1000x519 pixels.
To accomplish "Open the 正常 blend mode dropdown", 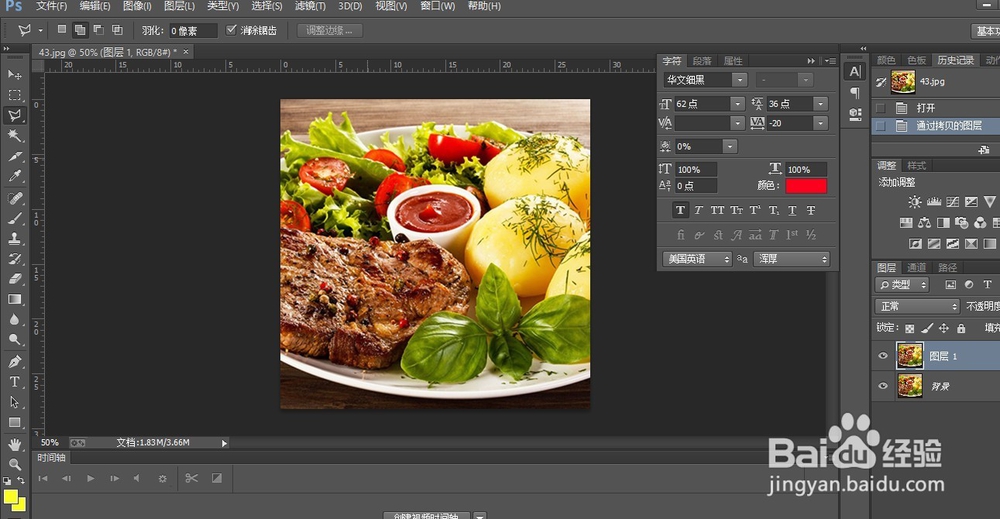I will (x=917, y=307).
